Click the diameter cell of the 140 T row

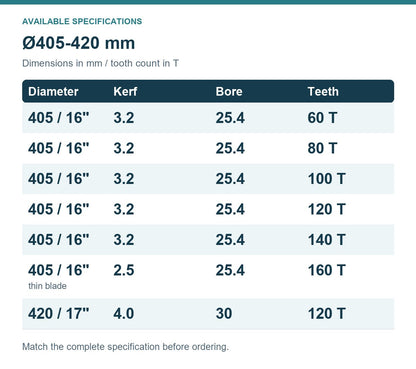pos(59,240)
